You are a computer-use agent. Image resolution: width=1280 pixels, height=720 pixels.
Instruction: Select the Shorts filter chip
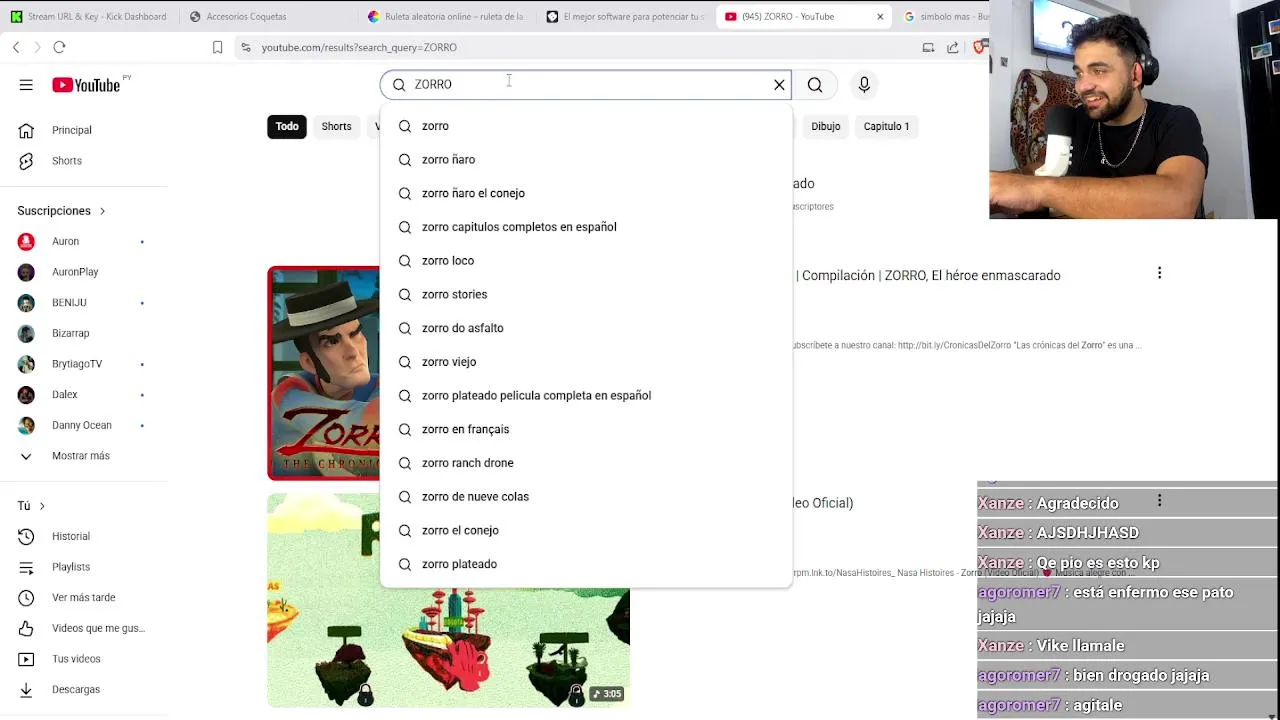click(x=336, y=126)
